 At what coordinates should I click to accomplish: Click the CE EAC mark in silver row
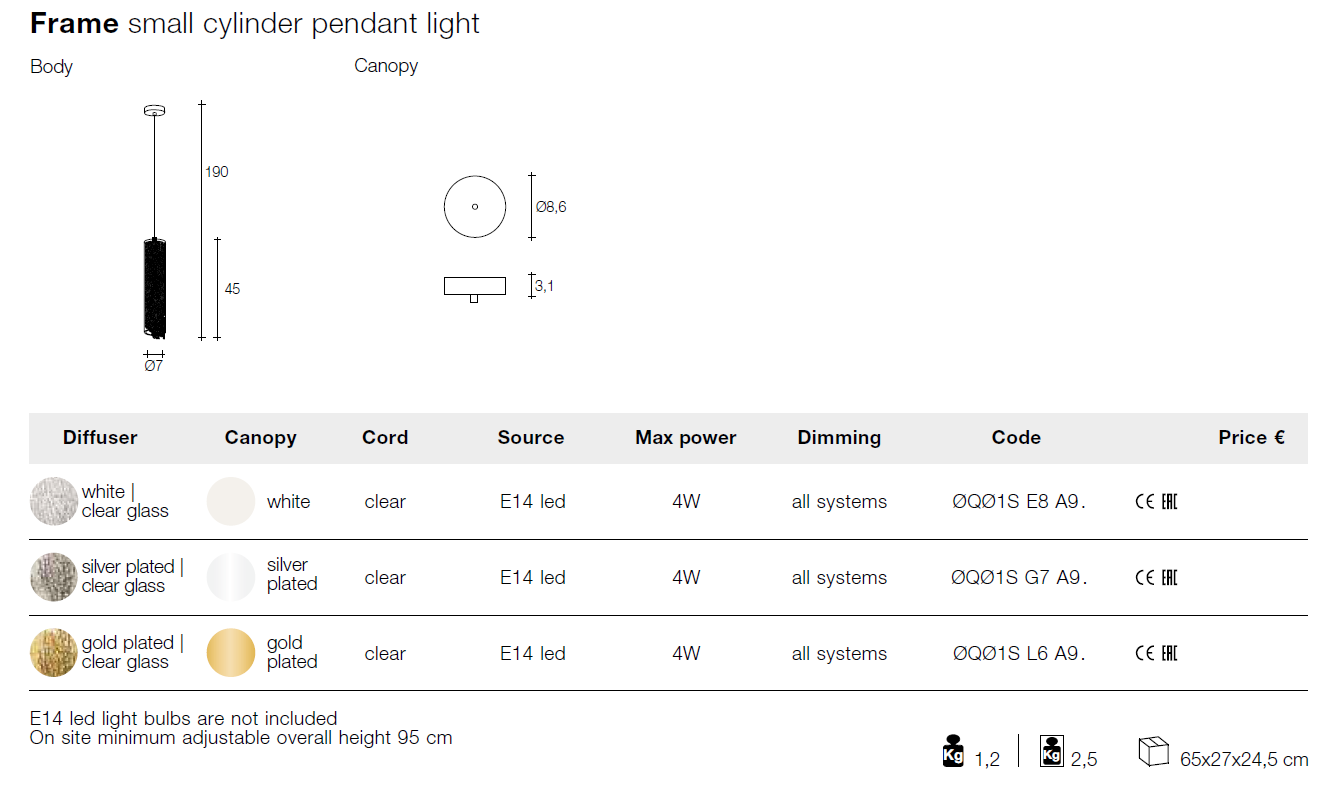[x=1156, y=578]
